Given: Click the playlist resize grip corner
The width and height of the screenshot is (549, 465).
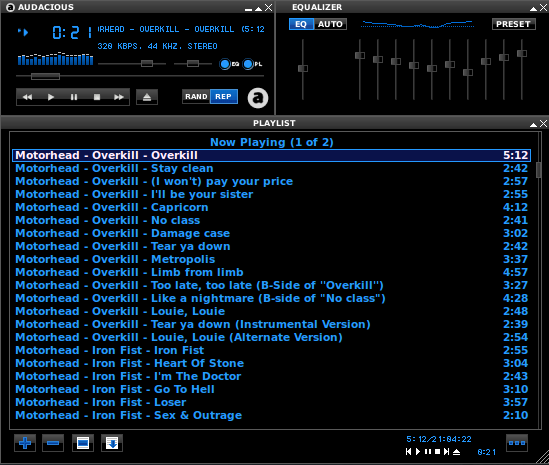Looking at the screenshot, I should point(543,458).
